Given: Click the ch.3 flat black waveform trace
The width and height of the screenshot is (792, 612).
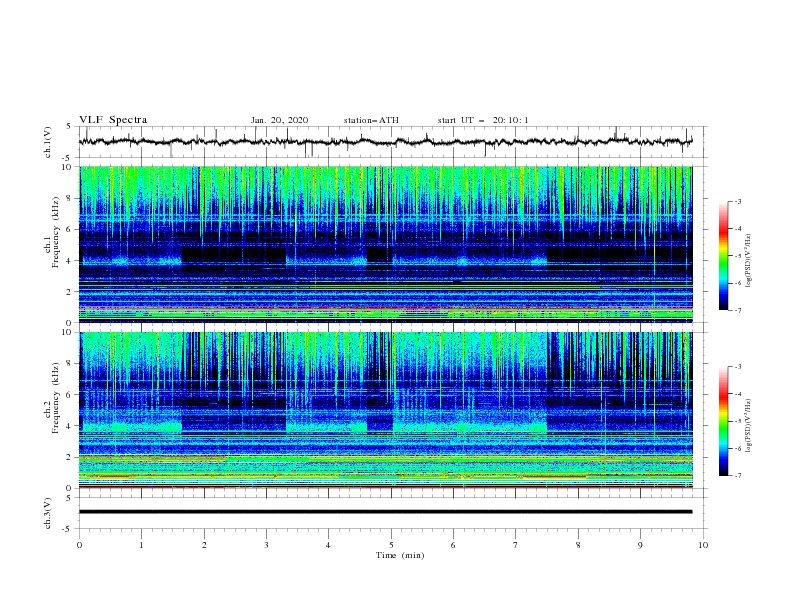Looking at the screenshot, I should coord(385,512).
